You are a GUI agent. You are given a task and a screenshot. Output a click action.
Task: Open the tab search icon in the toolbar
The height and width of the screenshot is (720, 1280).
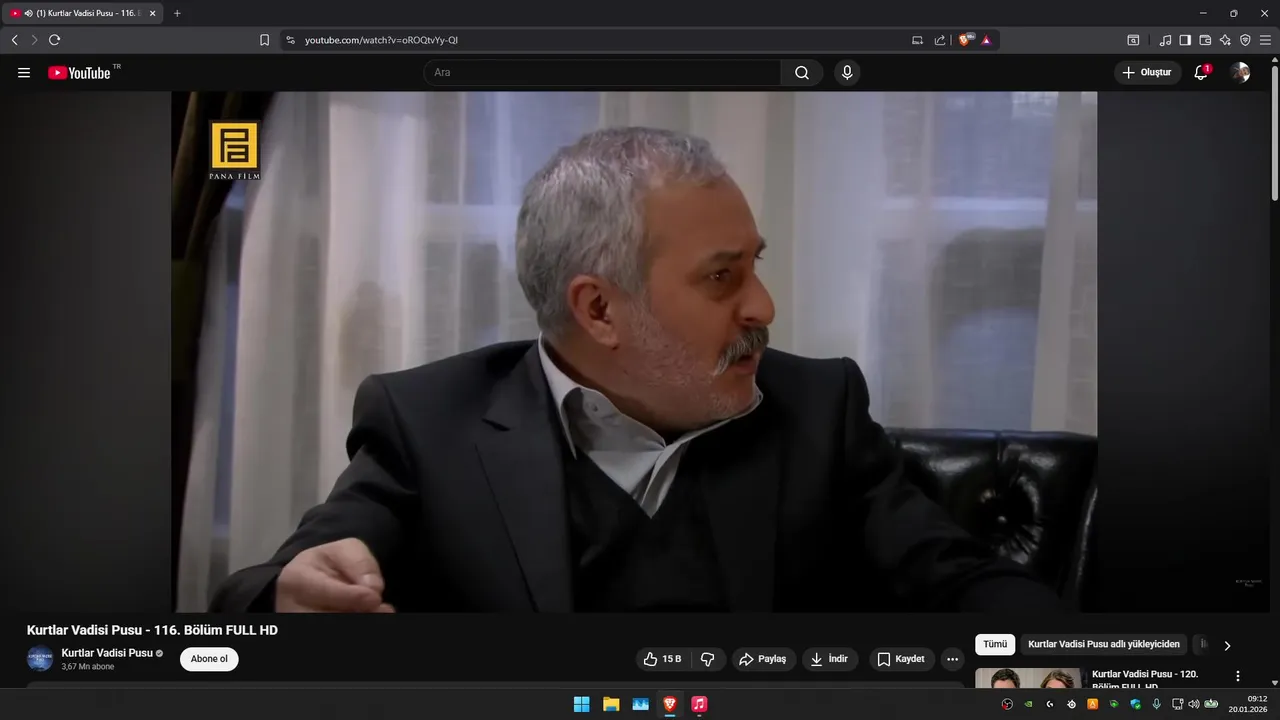tap(1133, 40)
